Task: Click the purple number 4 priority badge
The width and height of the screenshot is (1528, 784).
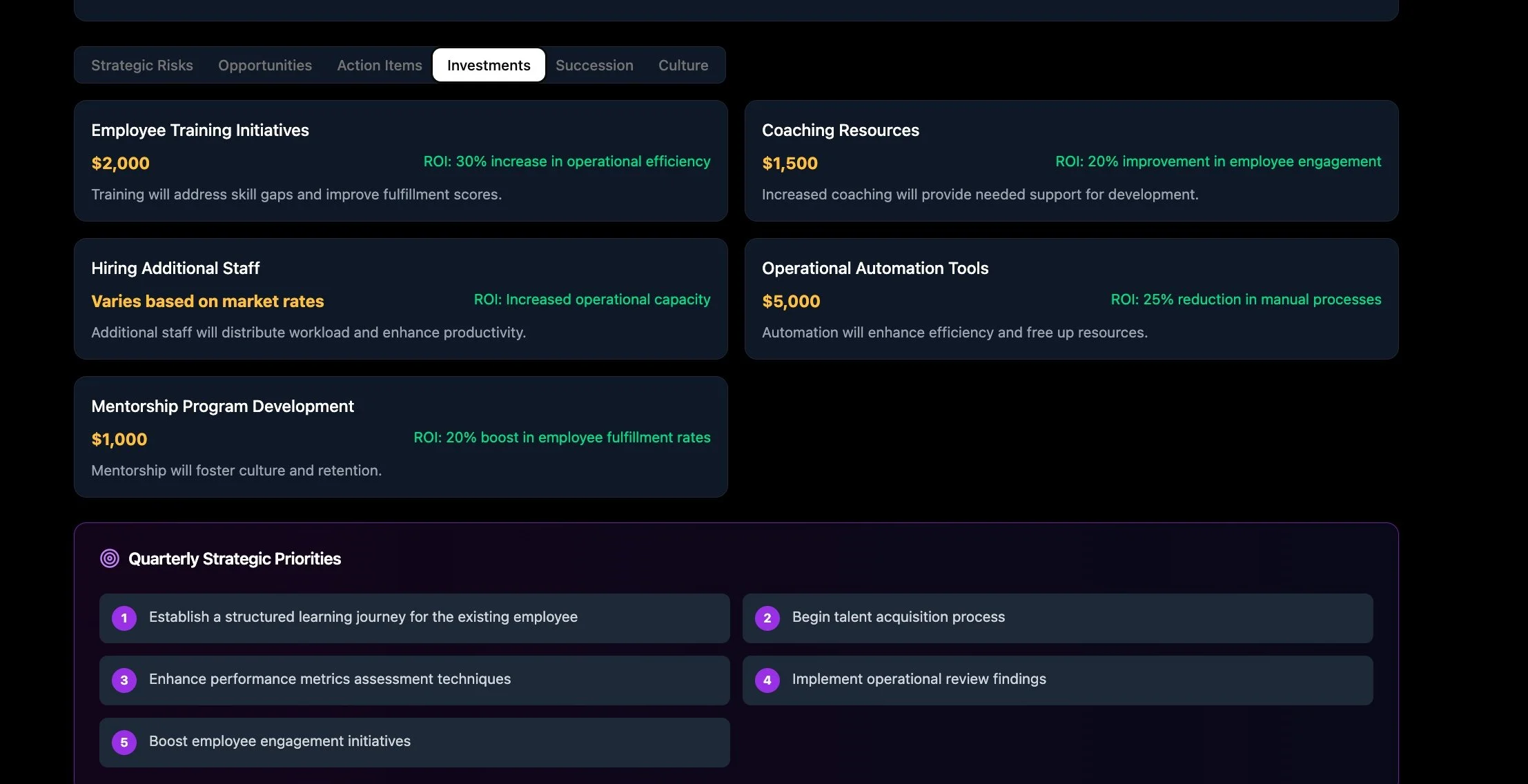Action: tap(767, 680)
